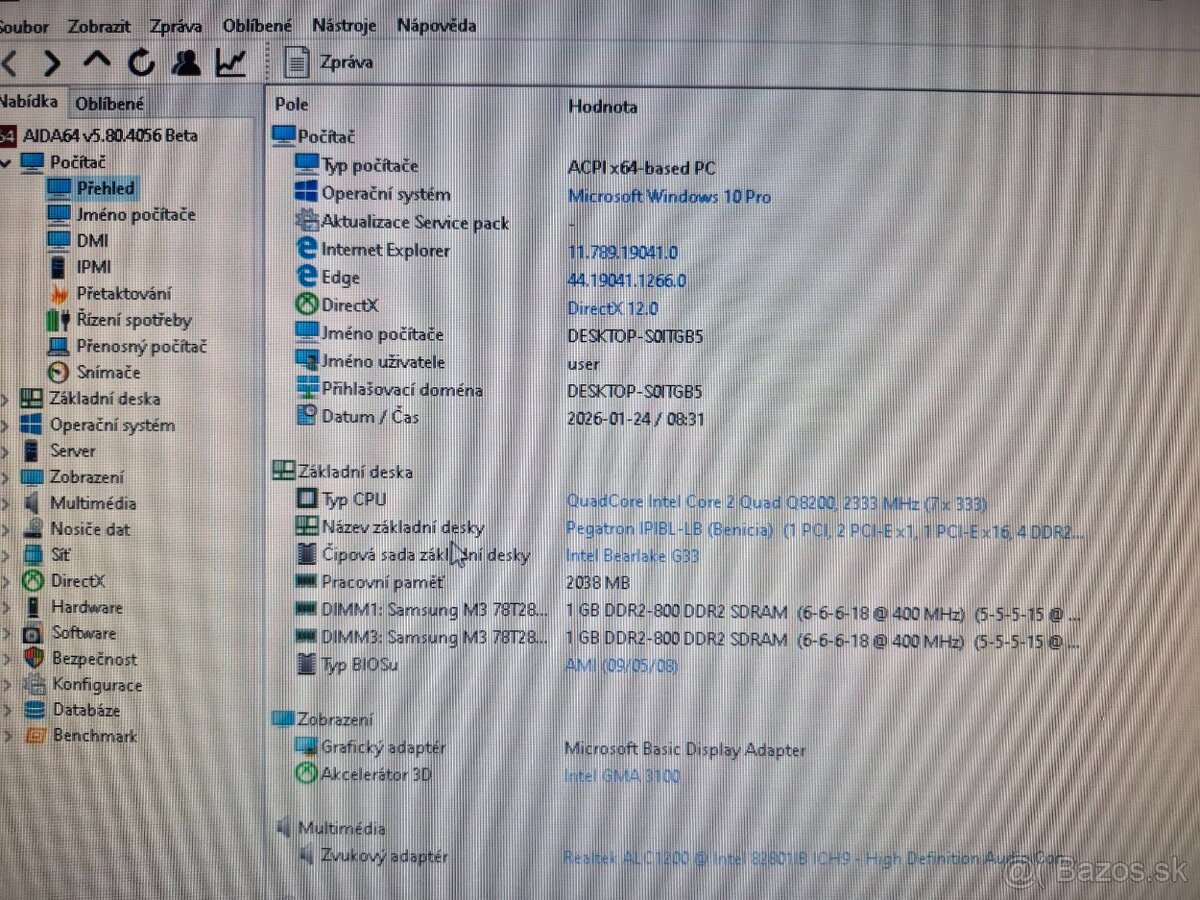Click the Přetaktování flame icon

click(x=58, y=293)
